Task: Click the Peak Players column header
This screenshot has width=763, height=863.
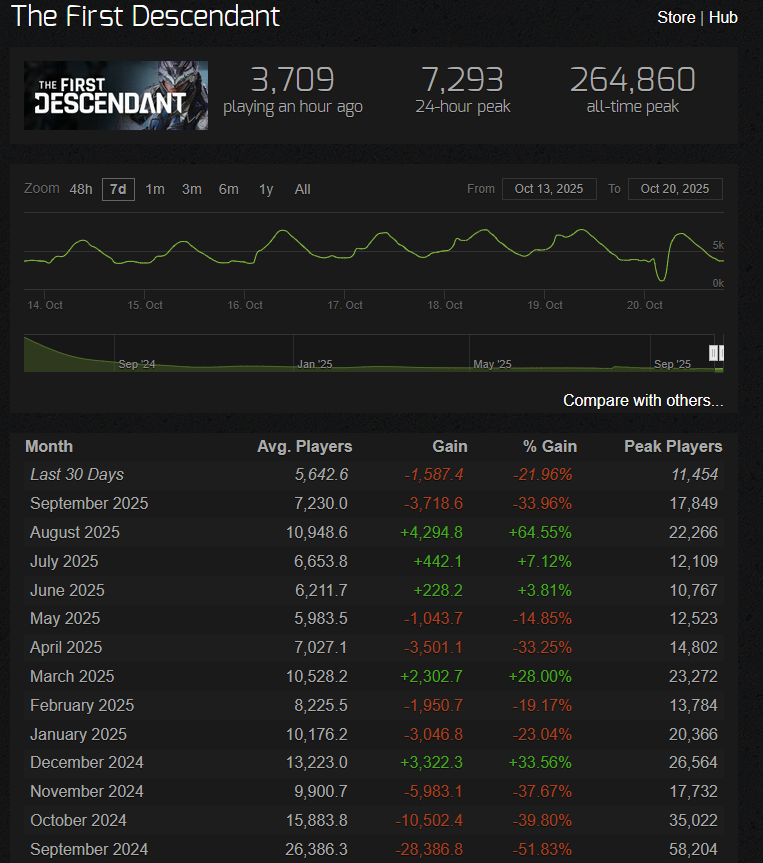Action: pos(673,446)
